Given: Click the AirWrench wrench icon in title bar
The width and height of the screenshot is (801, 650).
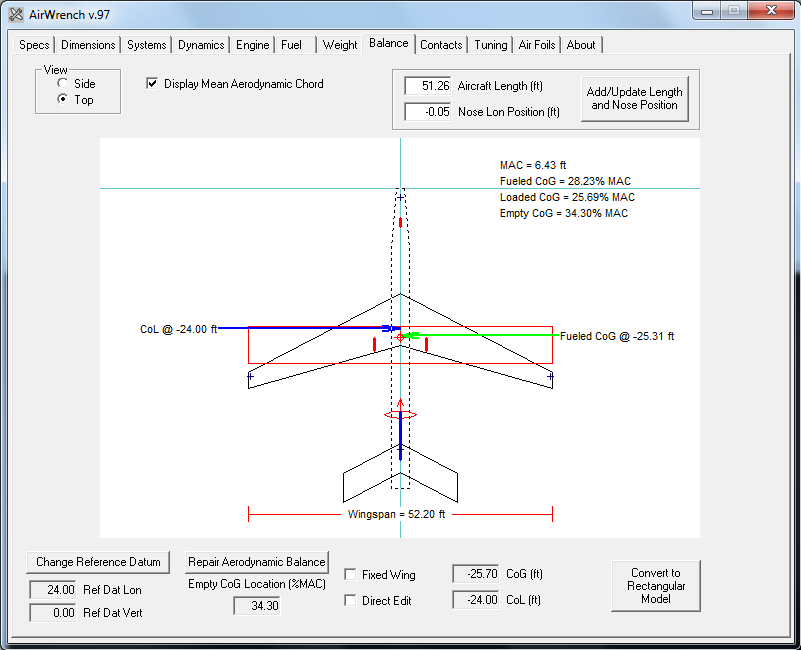Looking at the screenshot, I should point(17,15).
